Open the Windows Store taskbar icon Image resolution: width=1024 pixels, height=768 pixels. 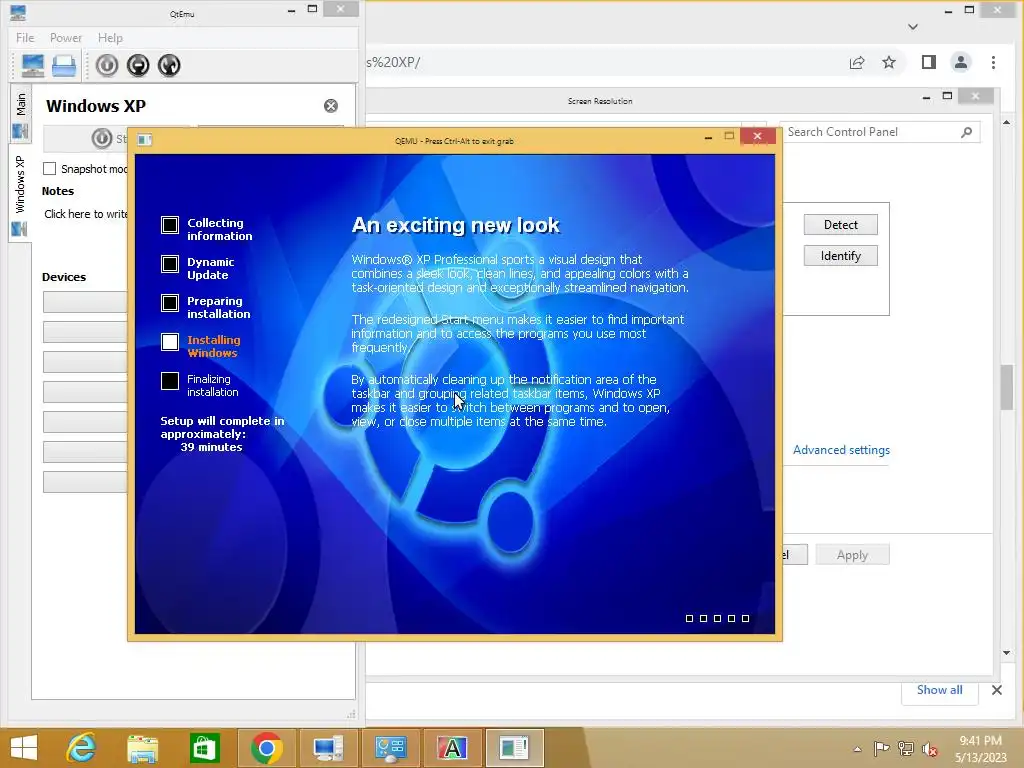[204, 748]
